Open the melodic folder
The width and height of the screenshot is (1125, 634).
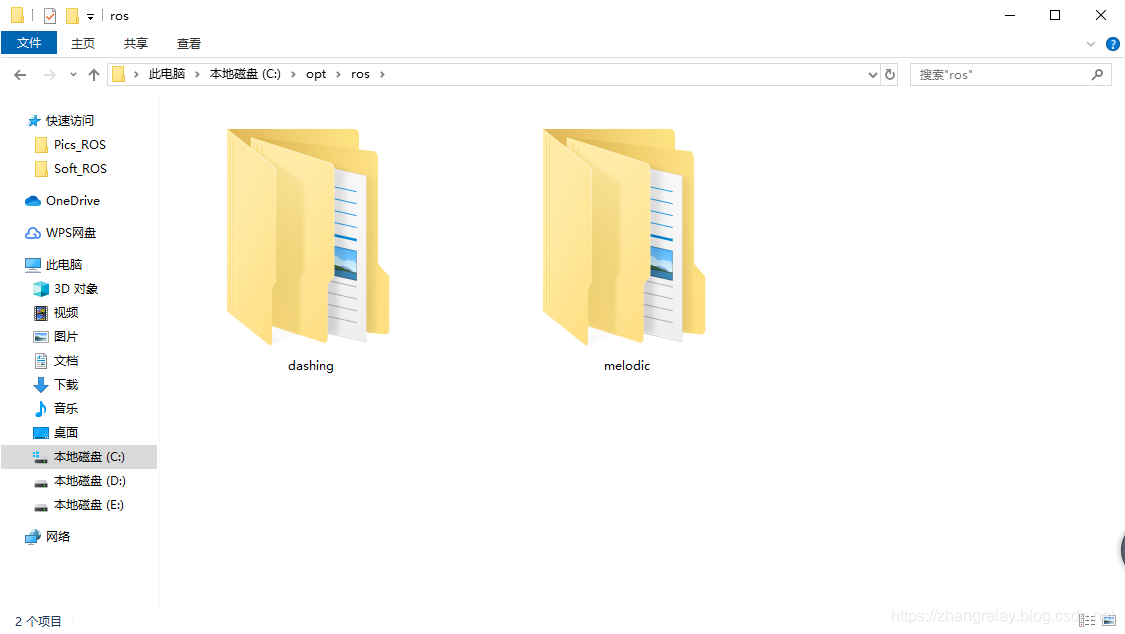coord(624,237)
